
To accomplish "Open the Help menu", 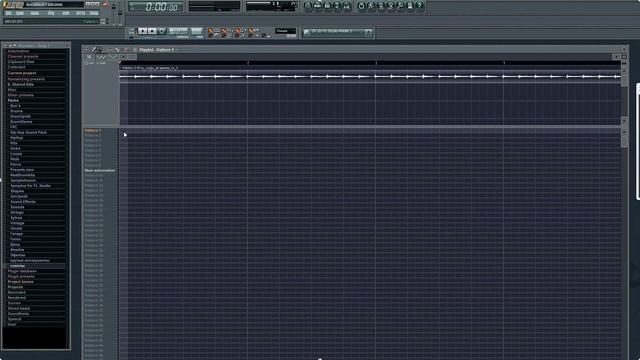I will tap(94, 13).
